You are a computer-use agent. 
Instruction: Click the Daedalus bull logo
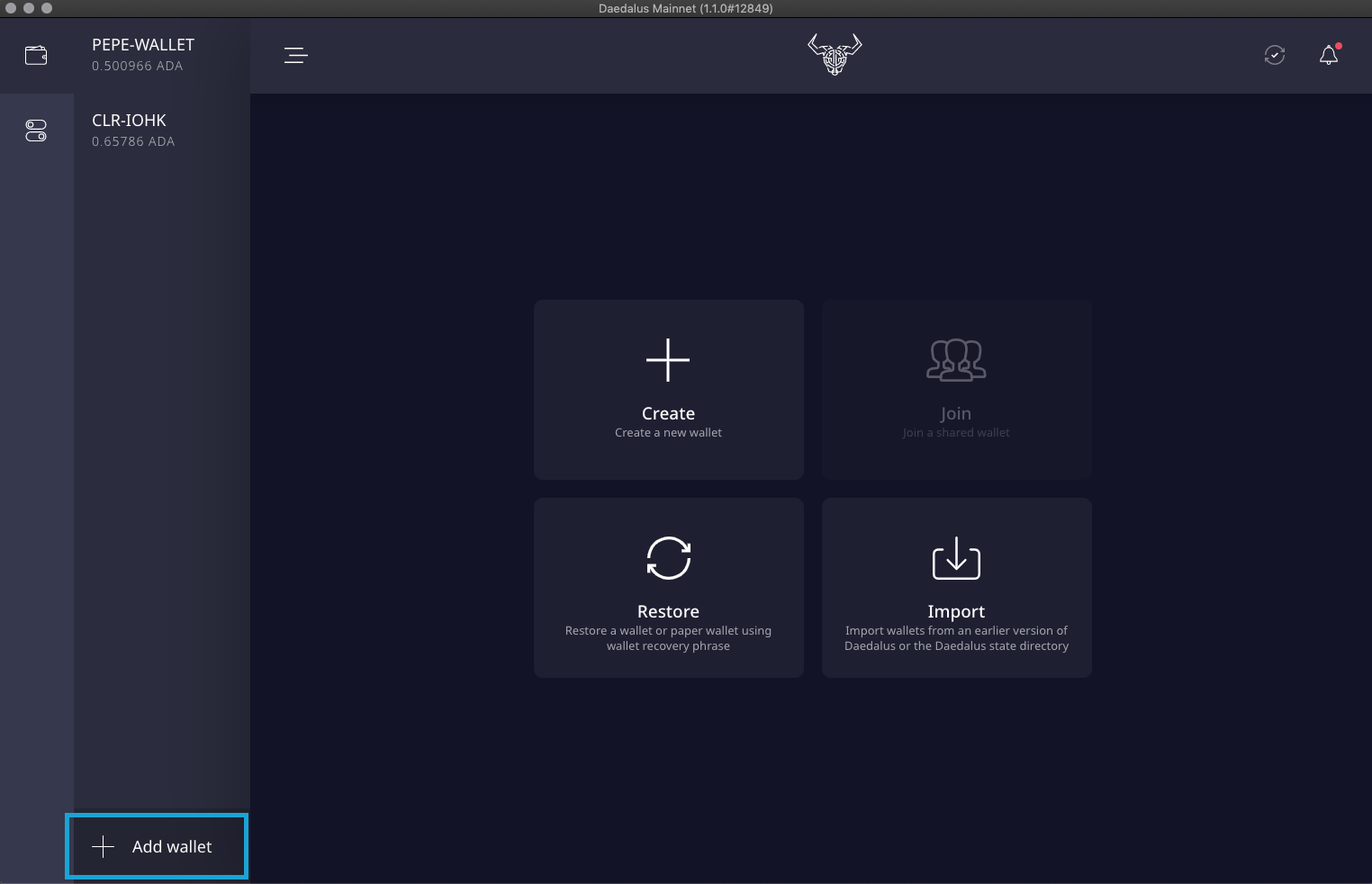(835, 55)
